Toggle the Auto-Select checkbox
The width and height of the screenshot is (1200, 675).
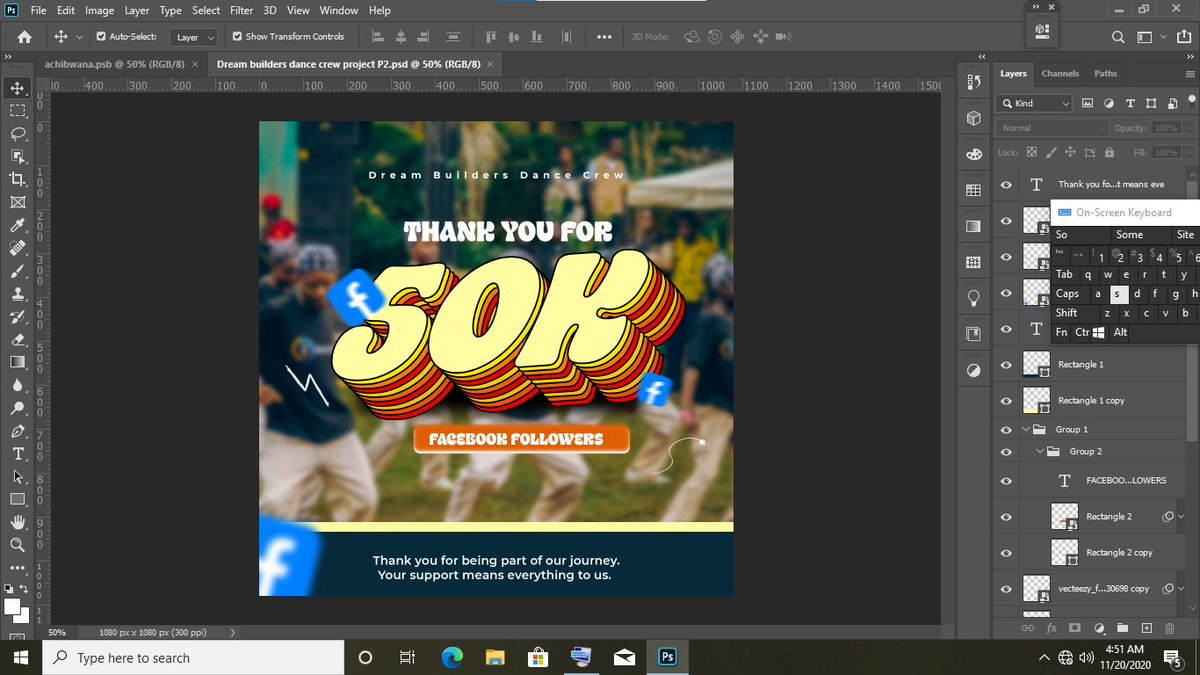(101, 36)
